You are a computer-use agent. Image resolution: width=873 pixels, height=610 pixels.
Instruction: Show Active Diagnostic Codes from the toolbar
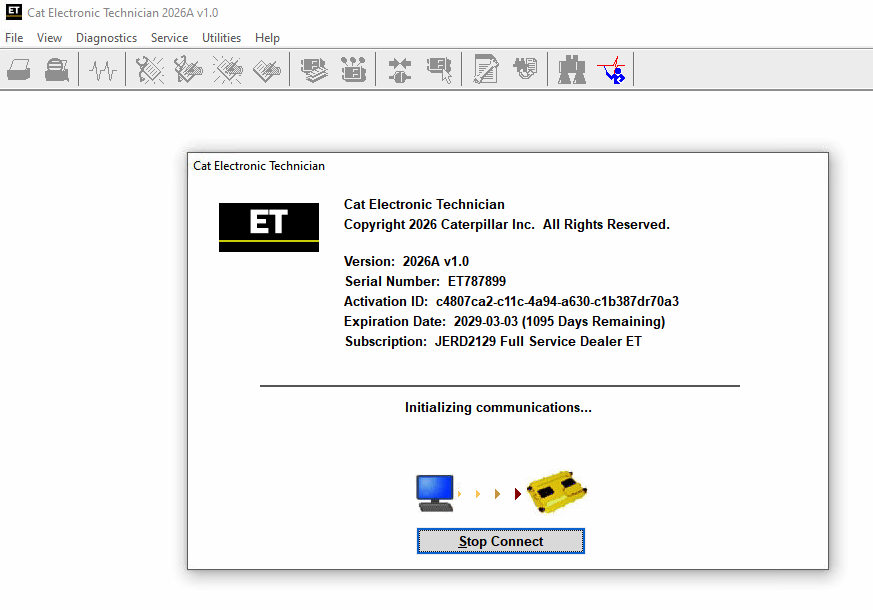(x=150, y=70)
